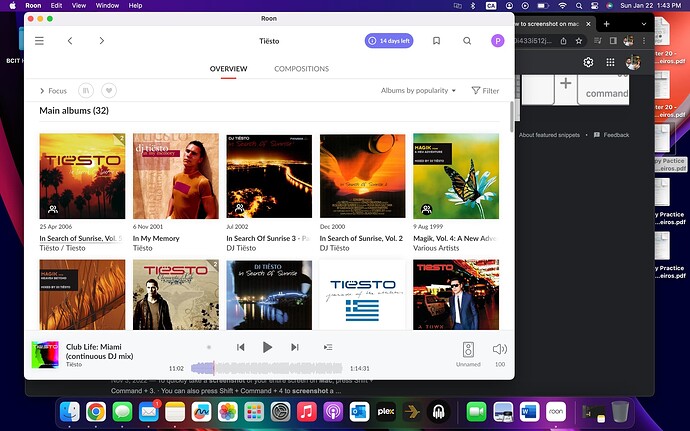Open the Music app from the Dock

(307, 412)
